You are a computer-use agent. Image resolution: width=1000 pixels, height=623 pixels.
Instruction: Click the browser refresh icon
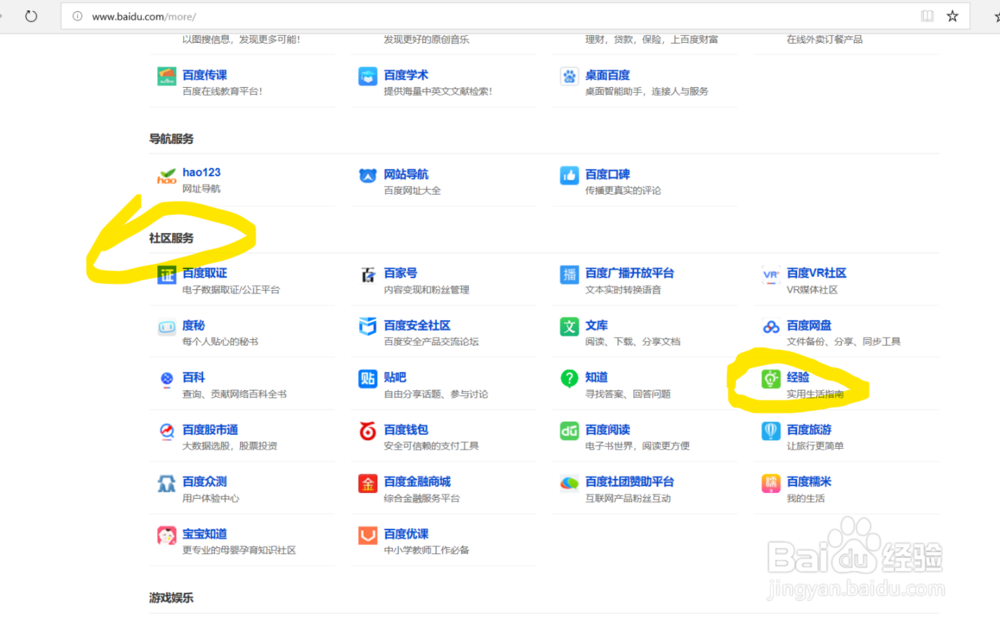point(31,16)
